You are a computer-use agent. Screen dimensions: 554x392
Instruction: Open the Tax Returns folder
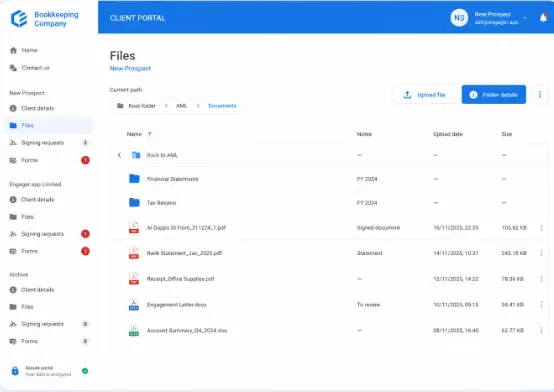point(161,203)
